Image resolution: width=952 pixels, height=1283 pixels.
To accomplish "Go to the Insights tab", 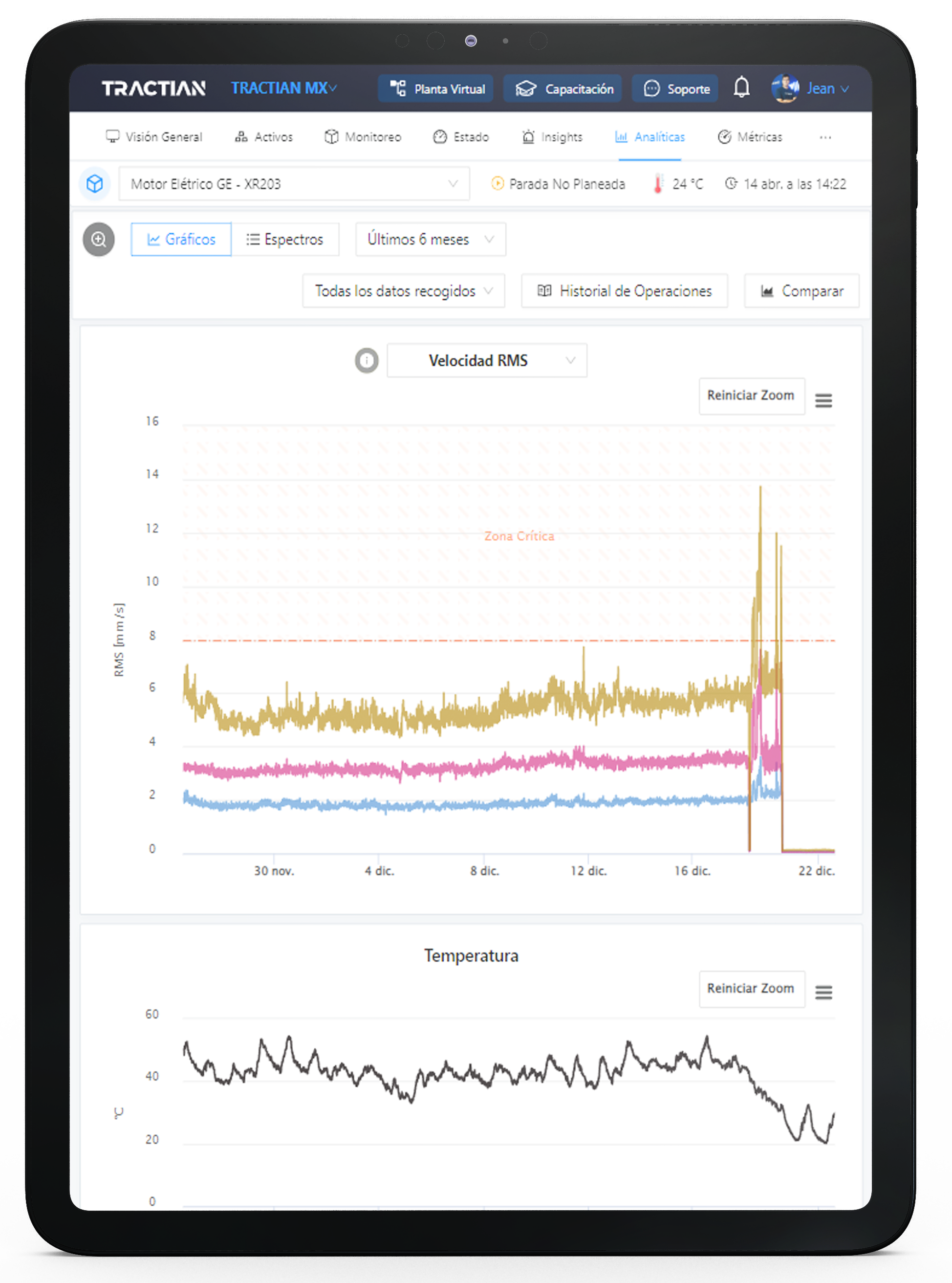I will (x=552, y=137).
